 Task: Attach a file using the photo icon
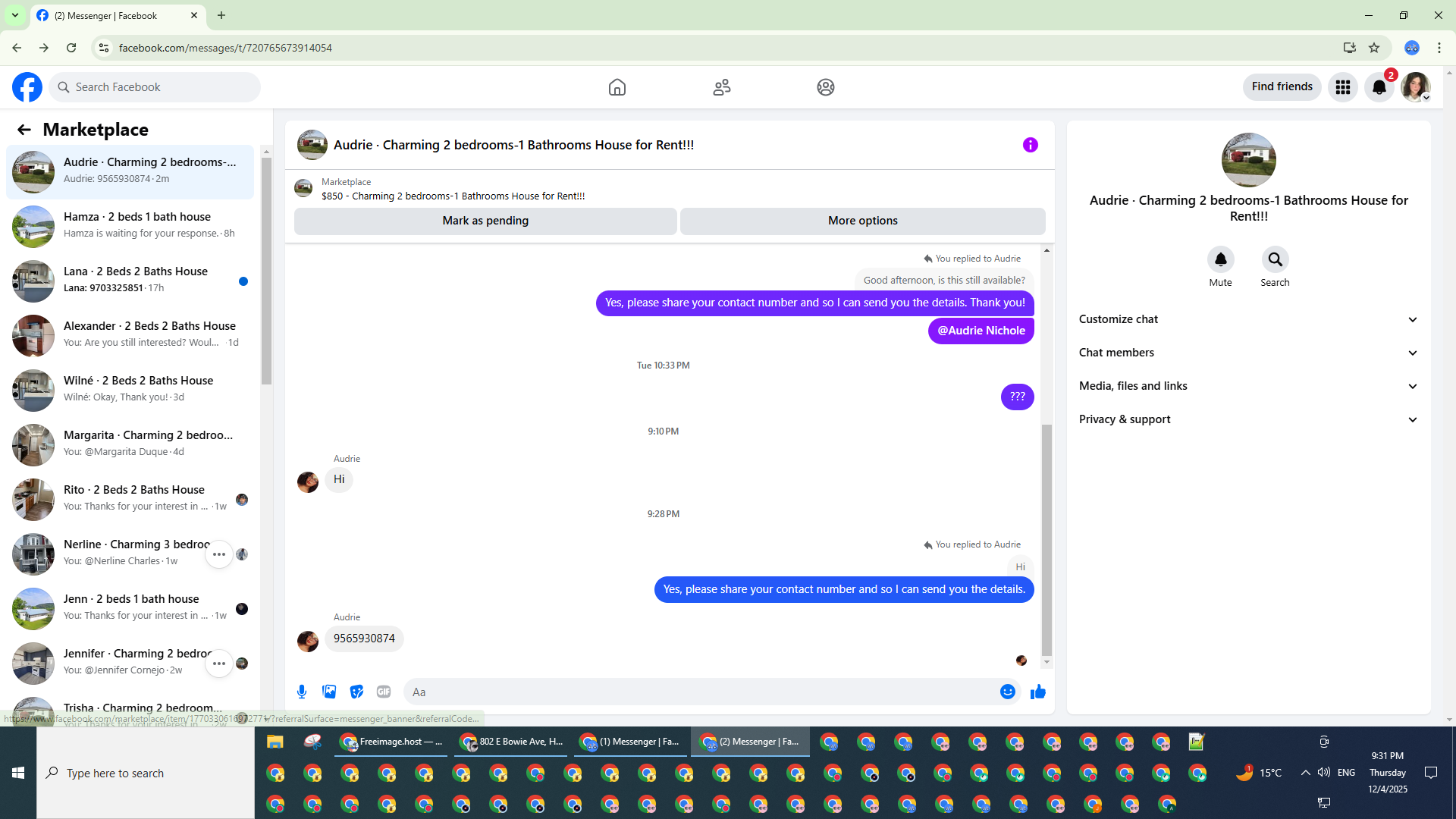(329, 692)
